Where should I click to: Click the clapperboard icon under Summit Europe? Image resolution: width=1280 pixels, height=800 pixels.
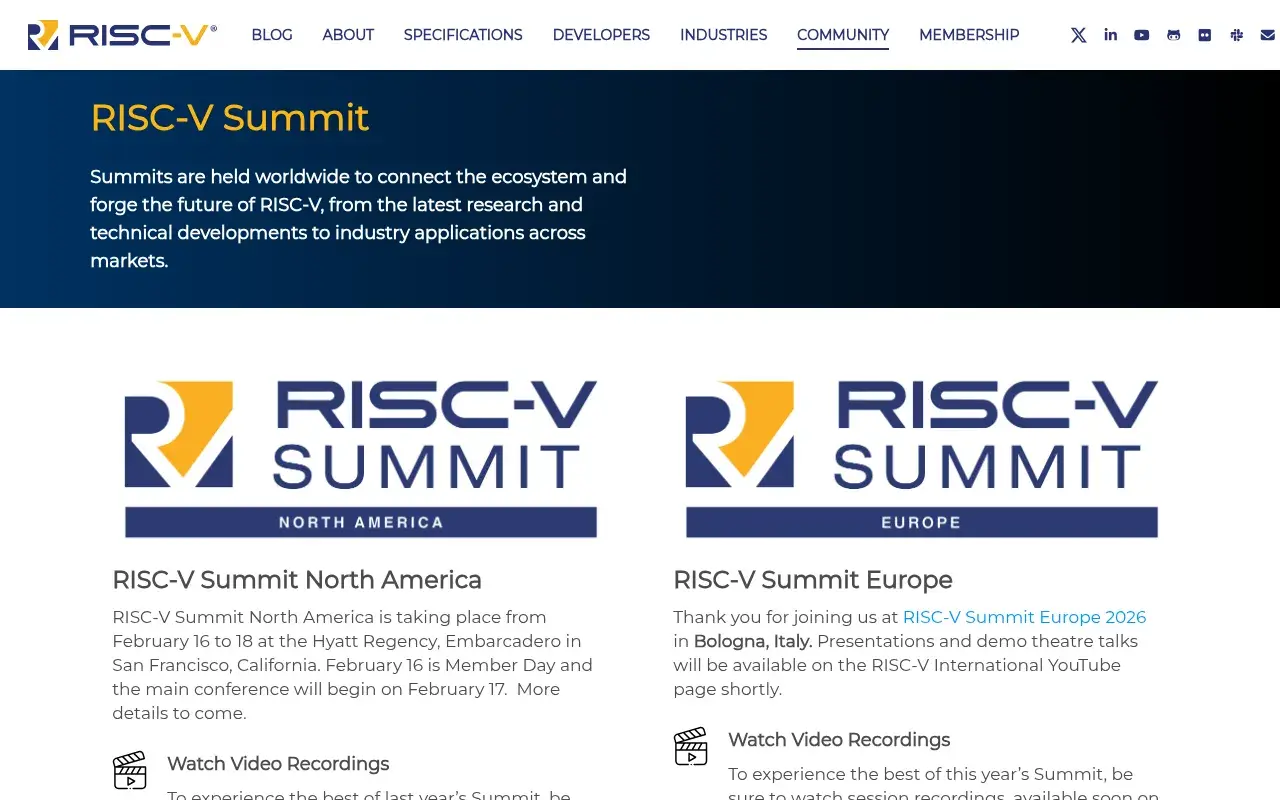pos(691,746)
